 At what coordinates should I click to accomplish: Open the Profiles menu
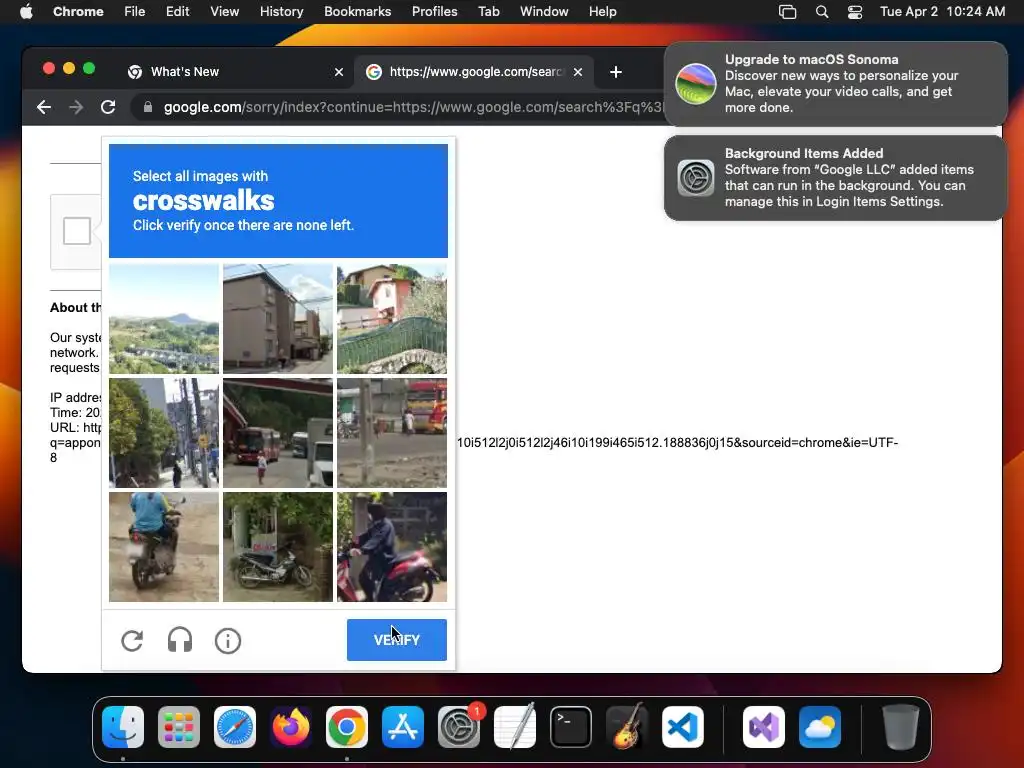point(434,11)
